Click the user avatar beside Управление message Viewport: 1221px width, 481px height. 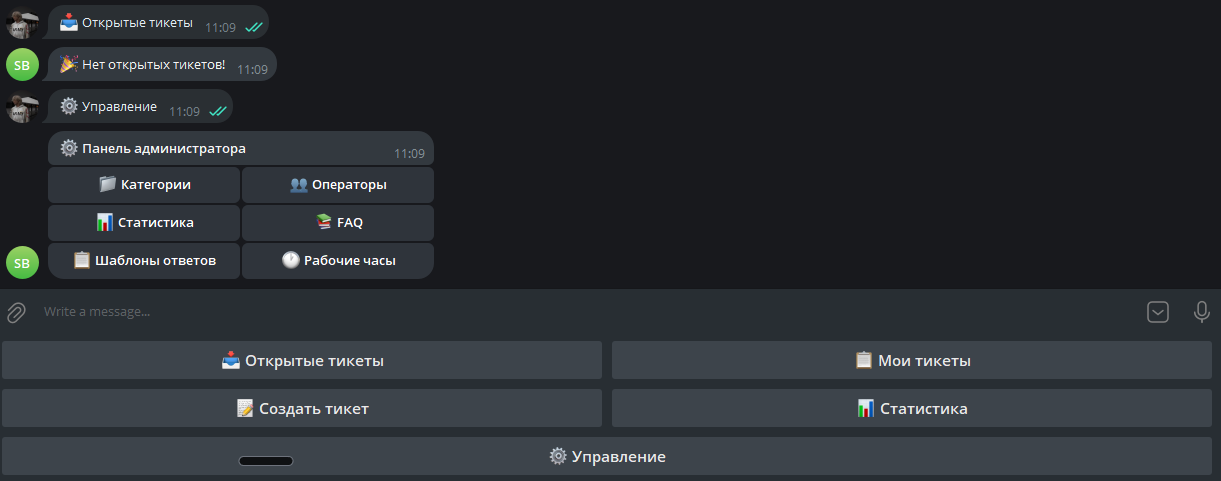pos(22,107)
